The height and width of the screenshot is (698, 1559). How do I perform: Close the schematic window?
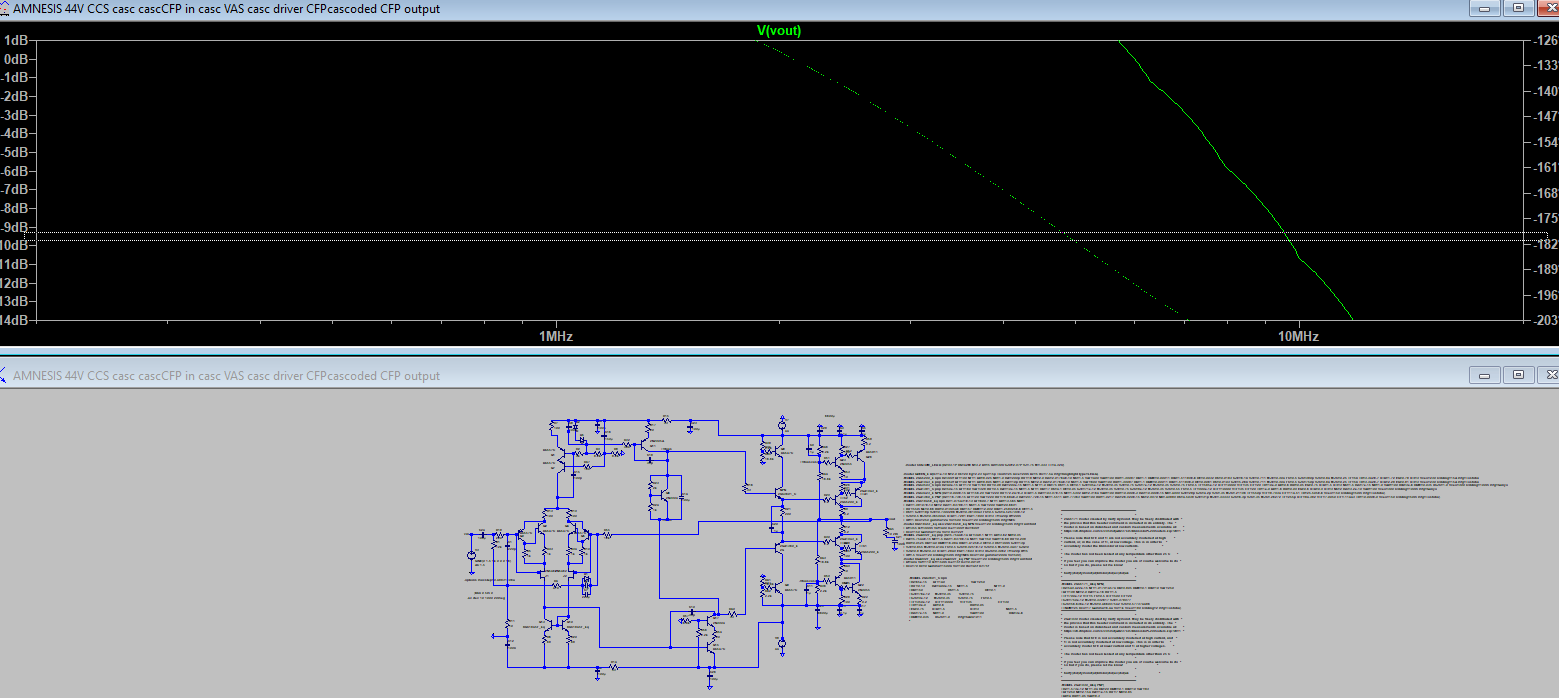(1550, 374)
